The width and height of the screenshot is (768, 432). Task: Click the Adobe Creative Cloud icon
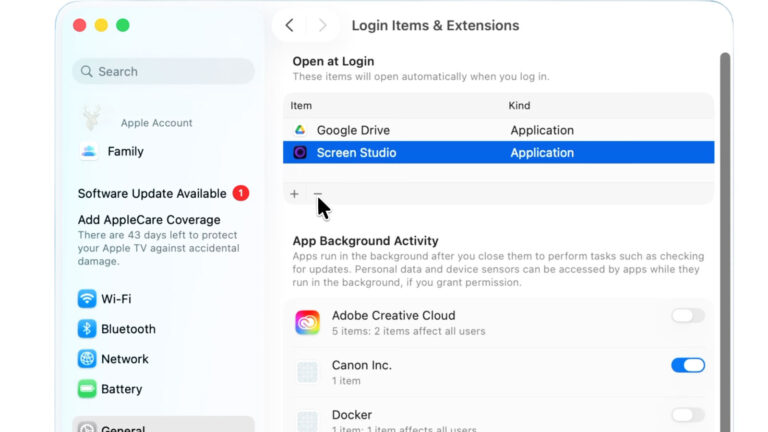pos(307,322)
